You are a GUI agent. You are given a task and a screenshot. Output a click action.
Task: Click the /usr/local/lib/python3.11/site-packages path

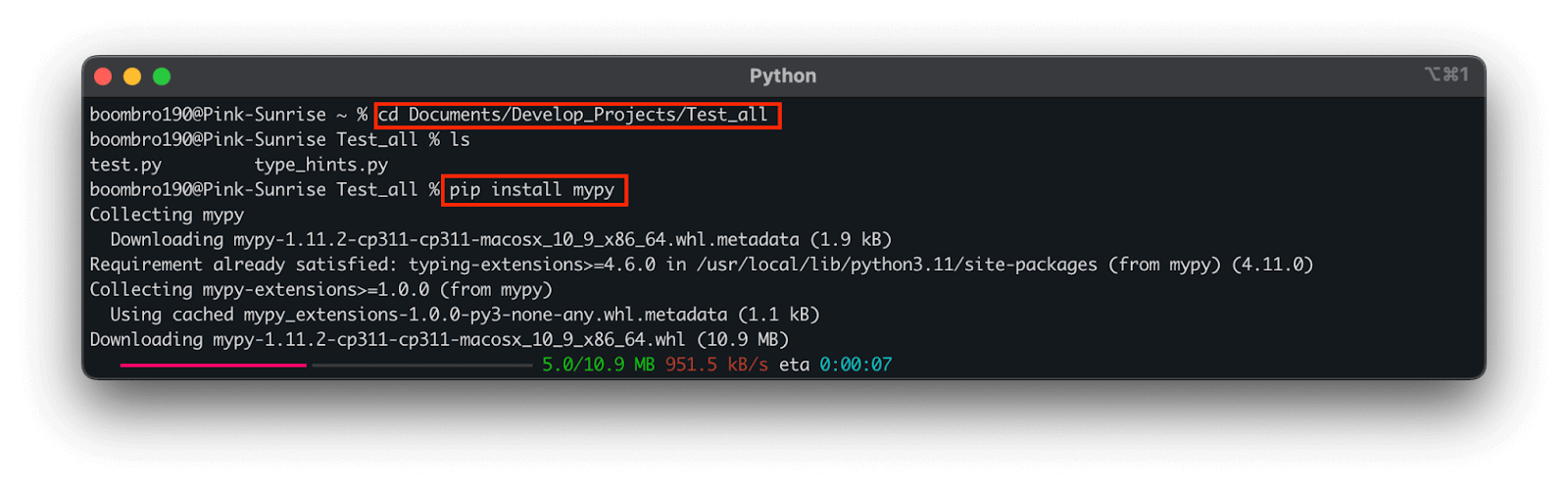pyautogui.click(x=897, y=265)
